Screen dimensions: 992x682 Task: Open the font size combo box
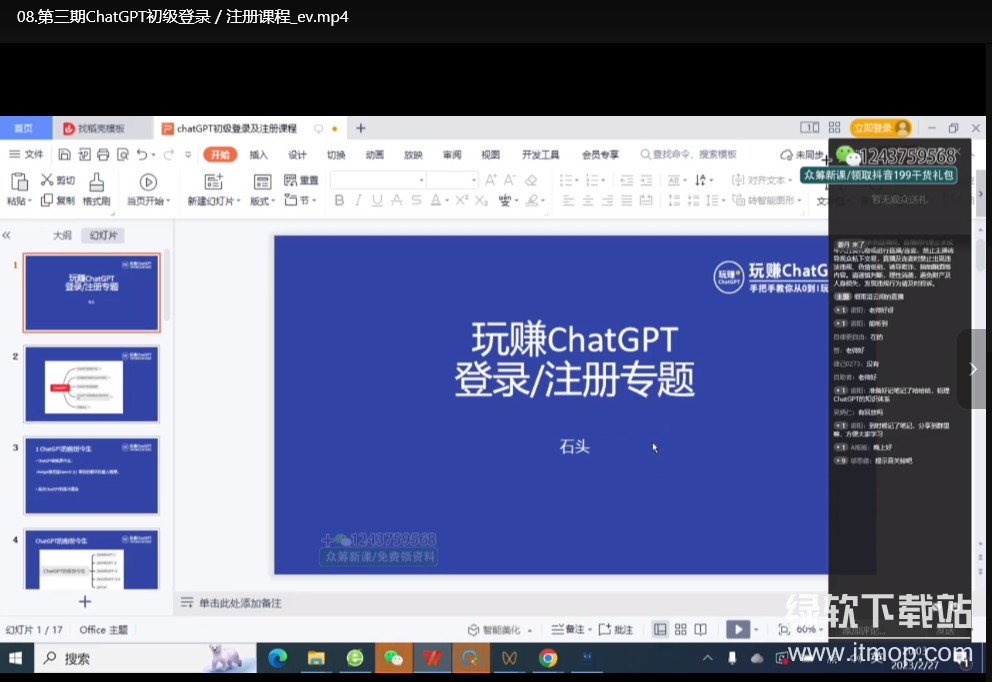452,180
